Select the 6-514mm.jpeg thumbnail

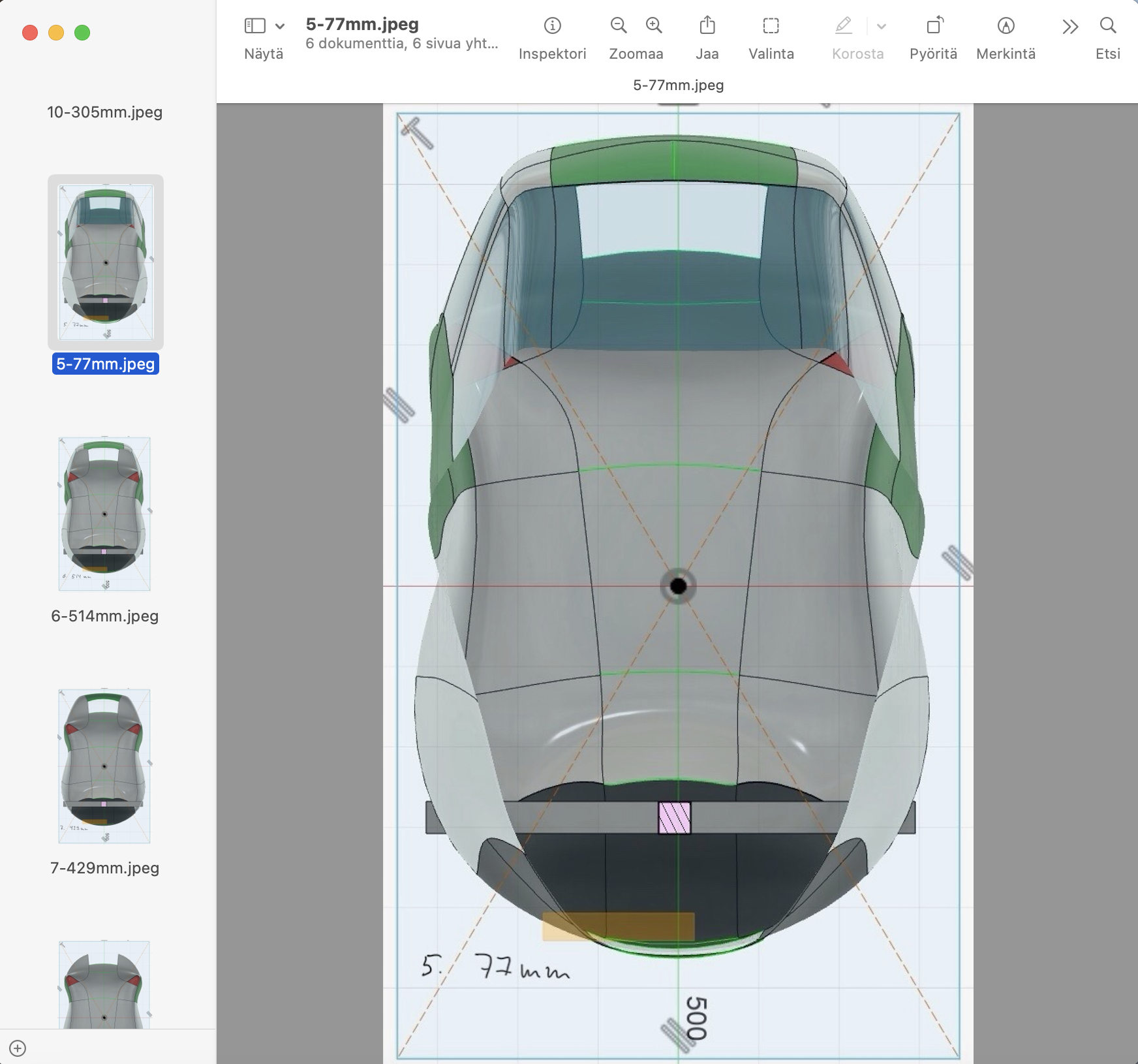coord(104,514)
